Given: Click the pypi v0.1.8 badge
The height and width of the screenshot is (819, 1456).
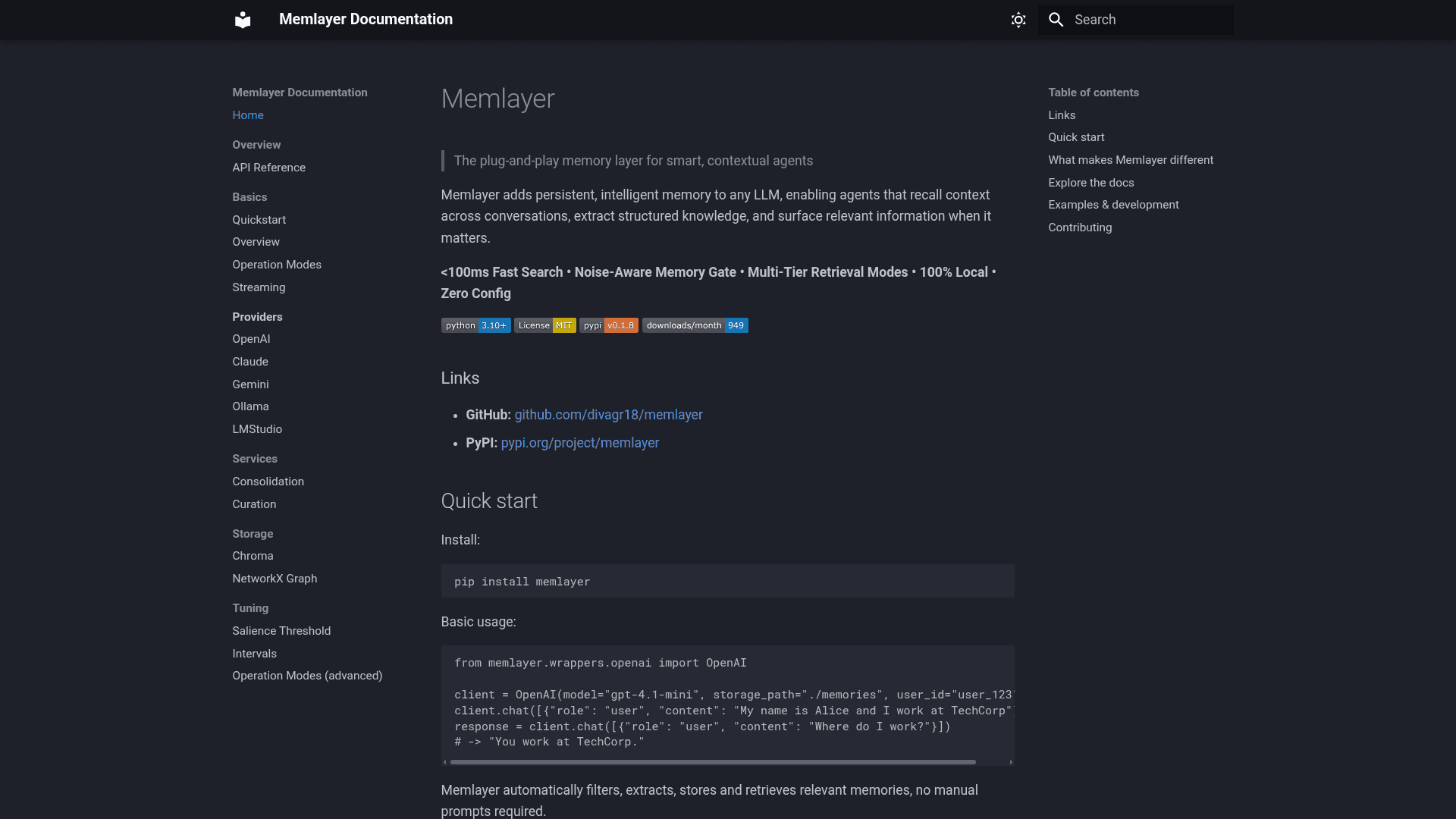Looking at the screenshot, I should click(609, 325).
